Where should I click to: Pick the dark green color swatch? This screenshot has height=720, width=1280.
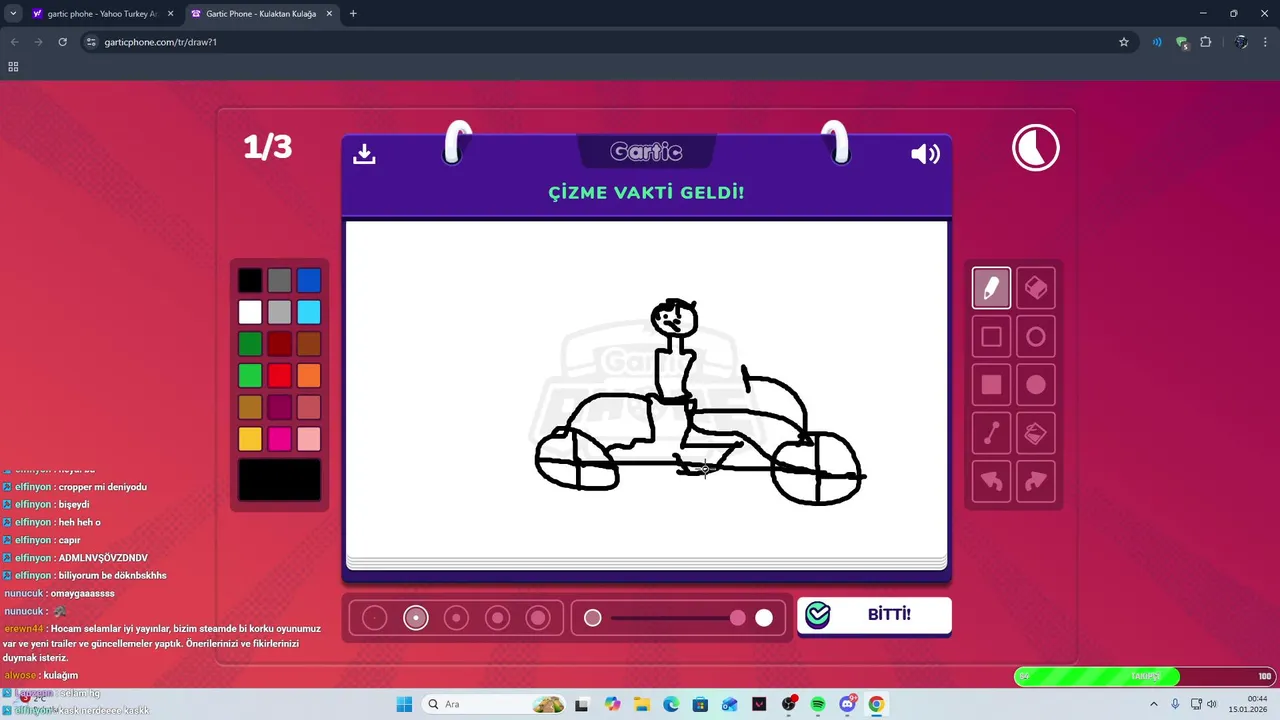point(250,344)
